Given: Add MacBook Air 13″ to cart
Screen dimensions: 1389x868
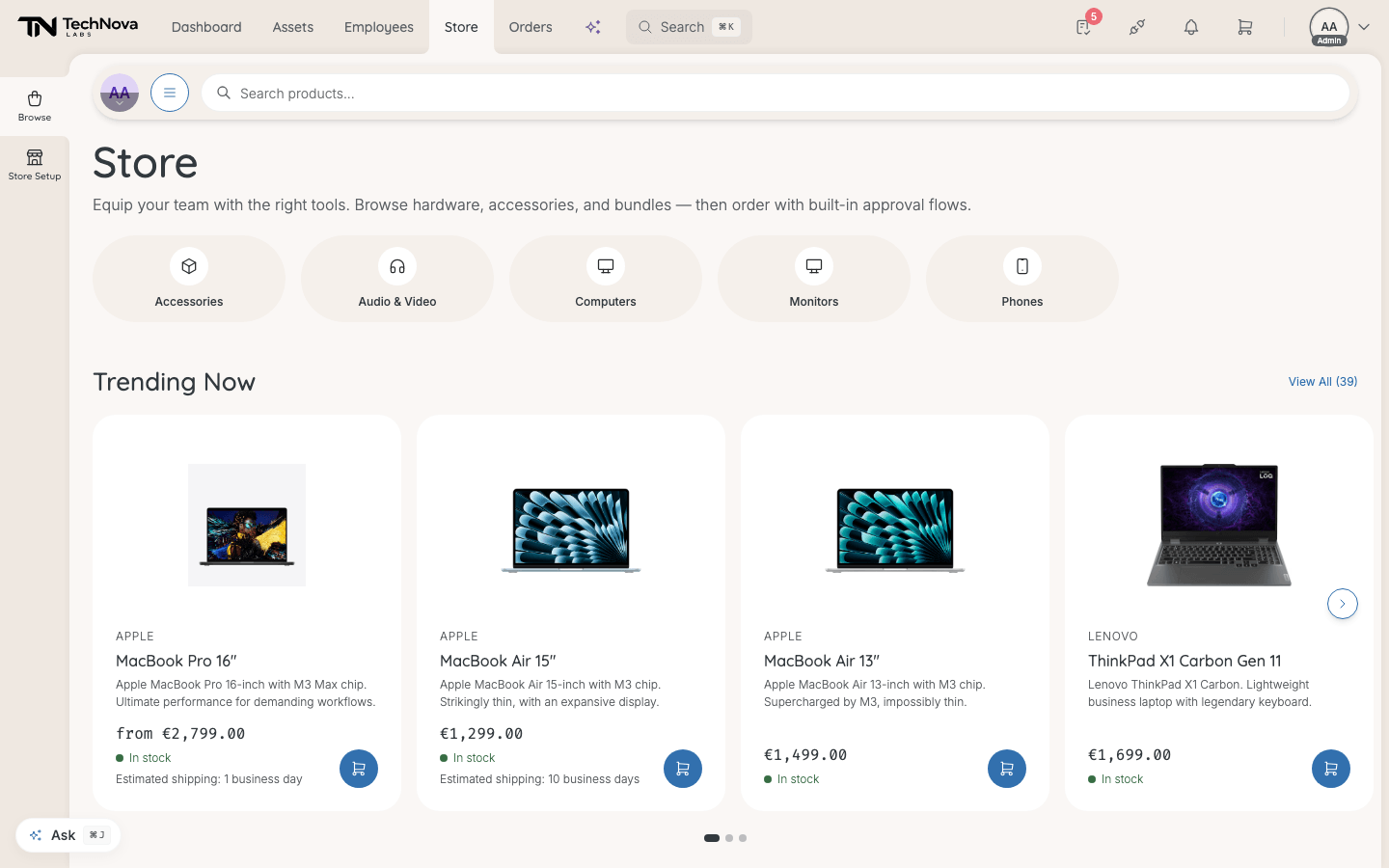Looking at the screenshot, I should [x=1007, y=769].
